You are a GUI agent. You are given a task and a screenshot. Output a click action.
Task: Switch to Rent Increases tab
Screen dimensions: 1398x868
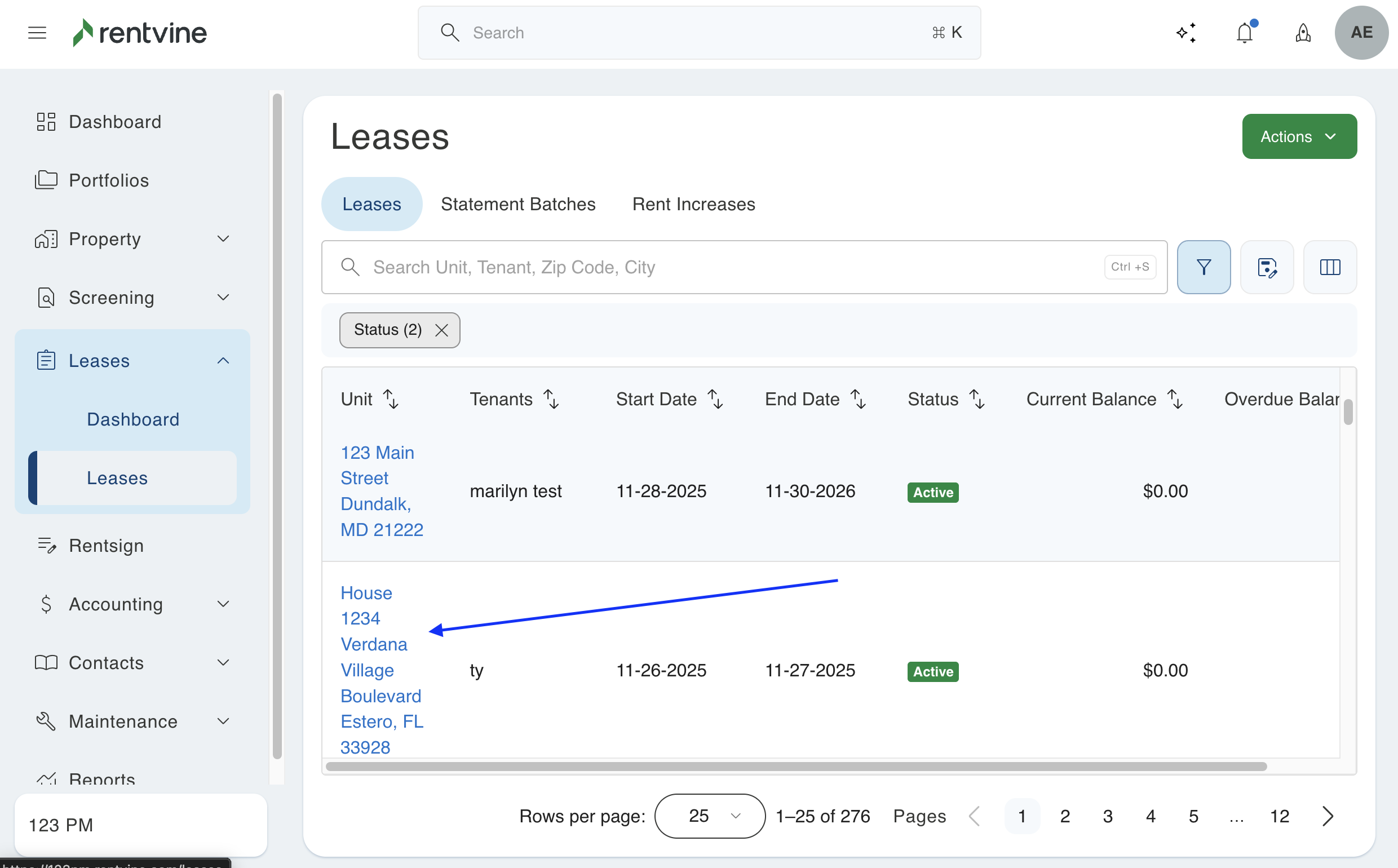point(693,205)
